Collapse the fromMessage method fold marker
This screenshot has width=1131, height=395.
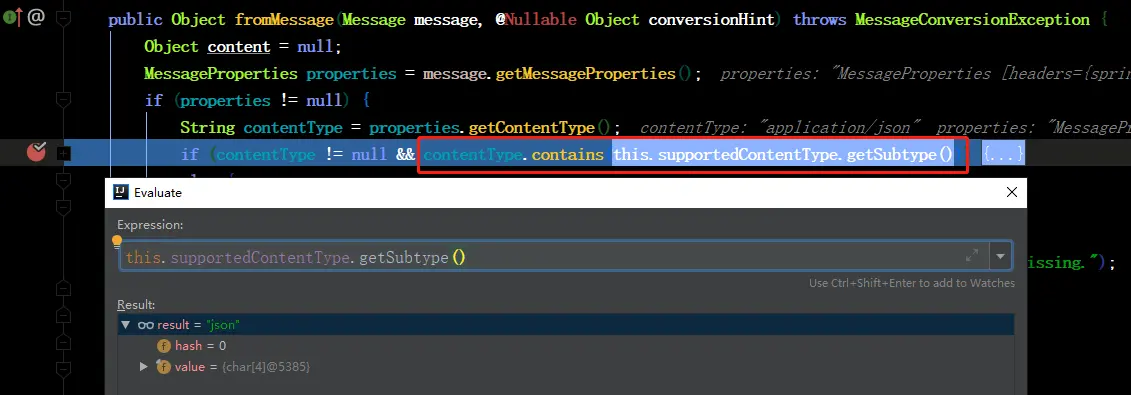coord(63,19)
